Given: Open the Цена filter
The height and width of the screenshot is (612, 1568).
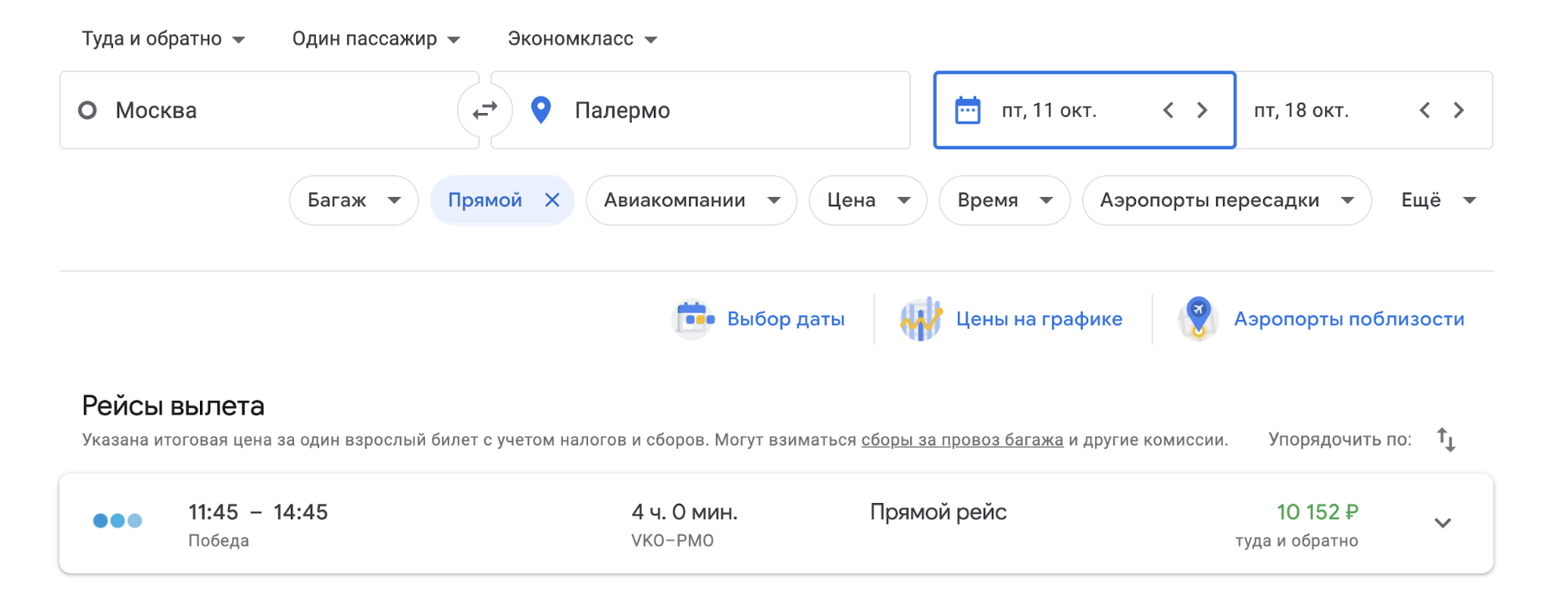Looking at the screenshot, I should tap(868, 200).
